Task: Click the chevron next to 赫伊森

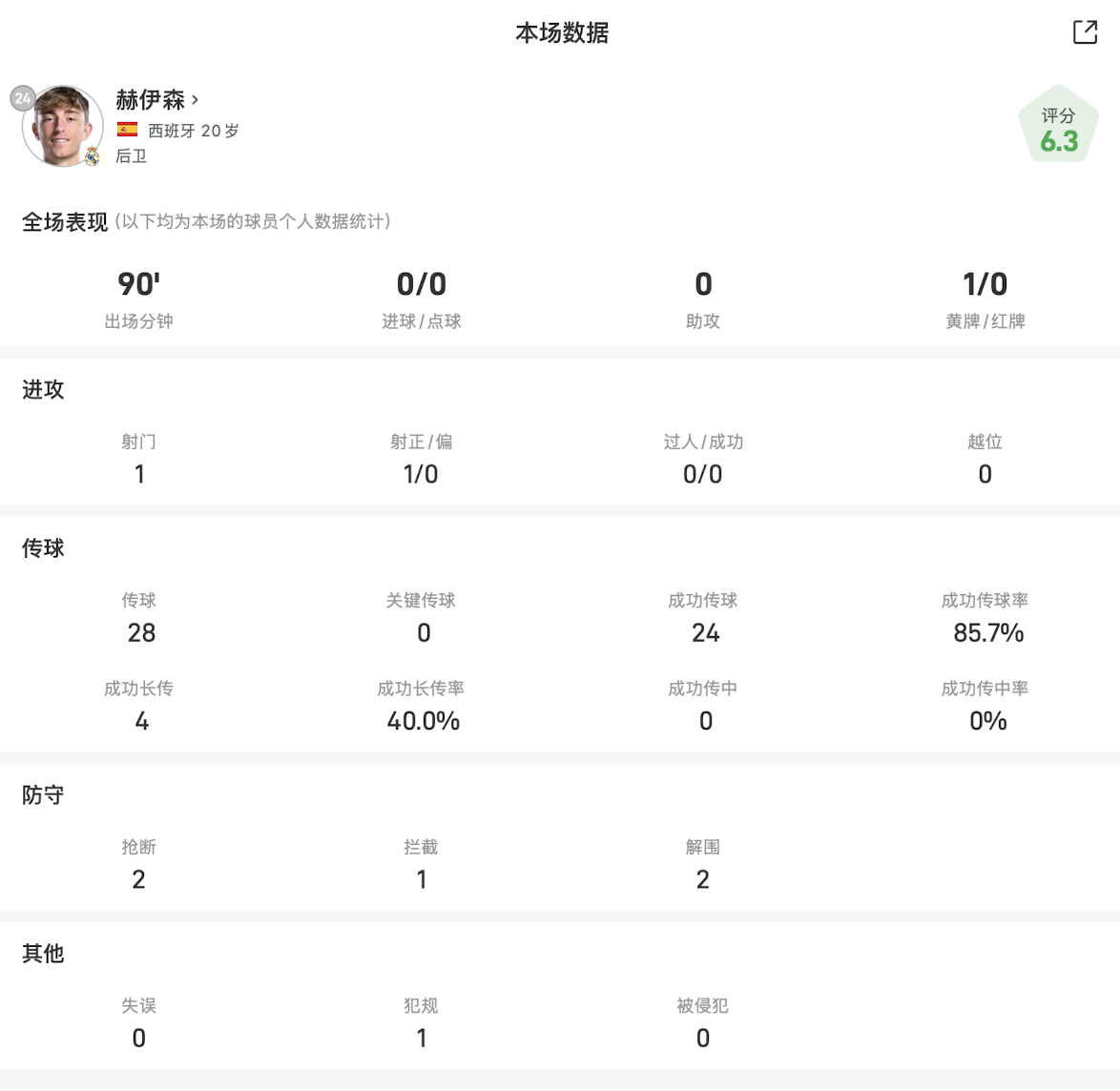Action: (196, 99)
